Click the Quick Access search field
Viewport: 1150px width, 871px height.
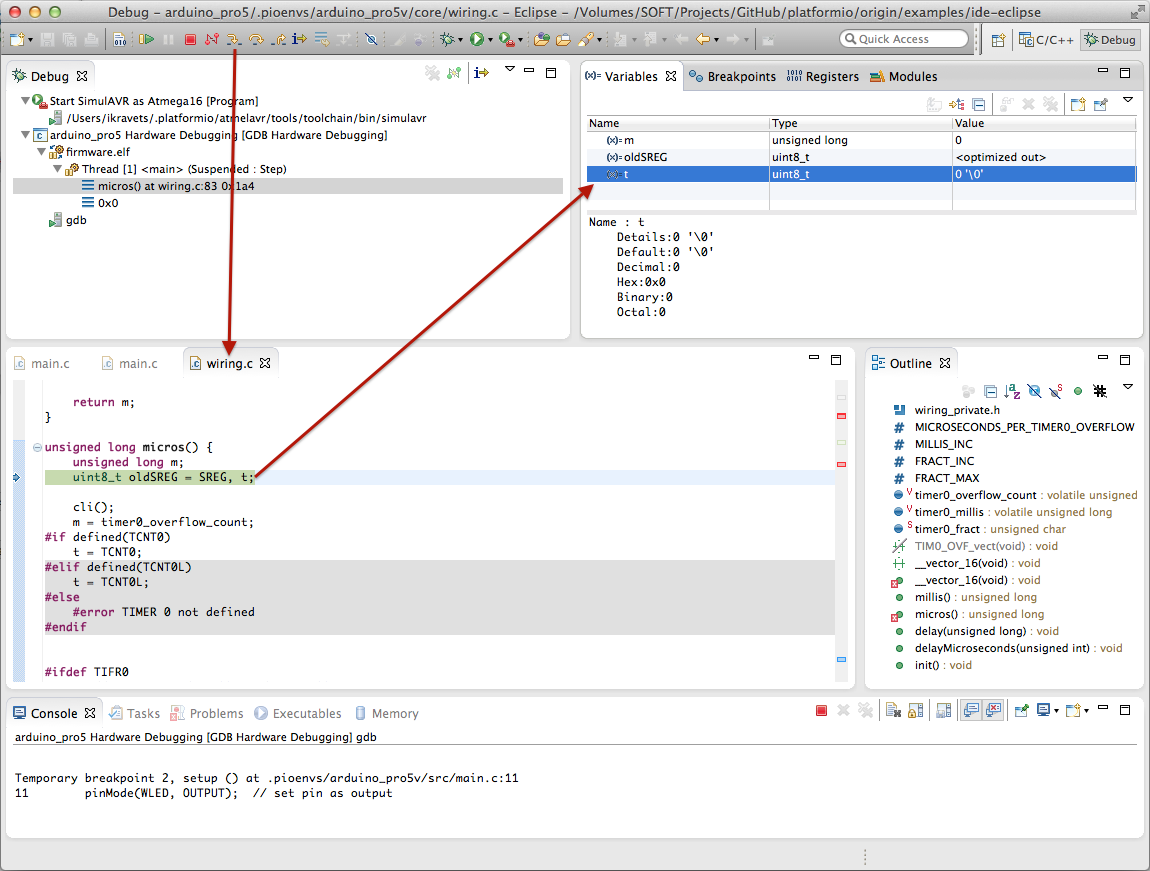(904, 39)
